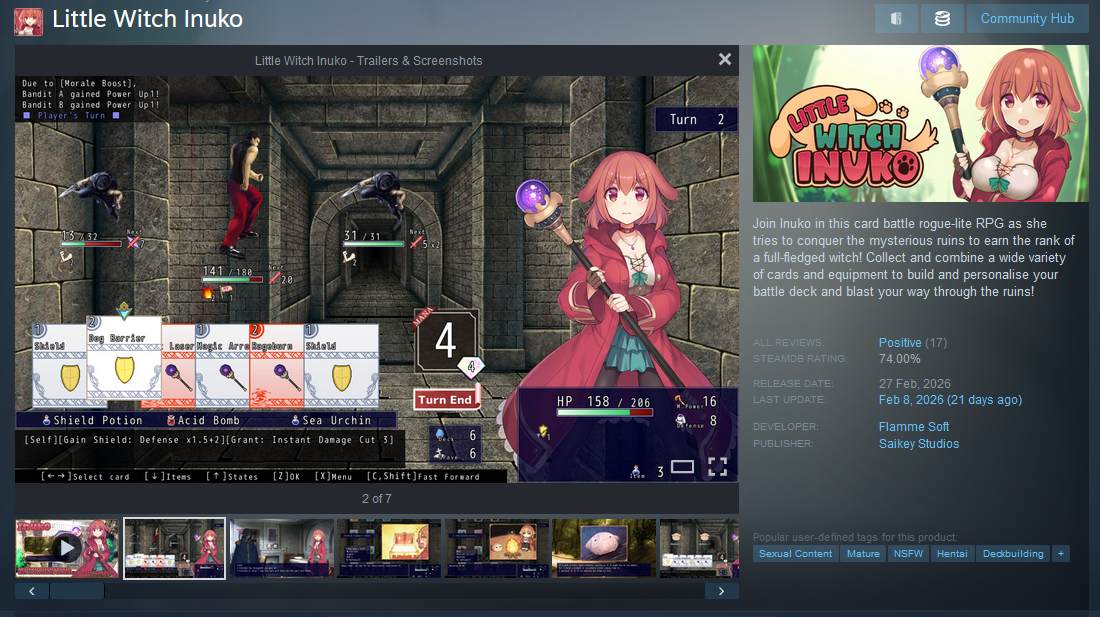Select the fifth thumbnail with campfire
The image size is (1100, 617).
click(497, 548)
